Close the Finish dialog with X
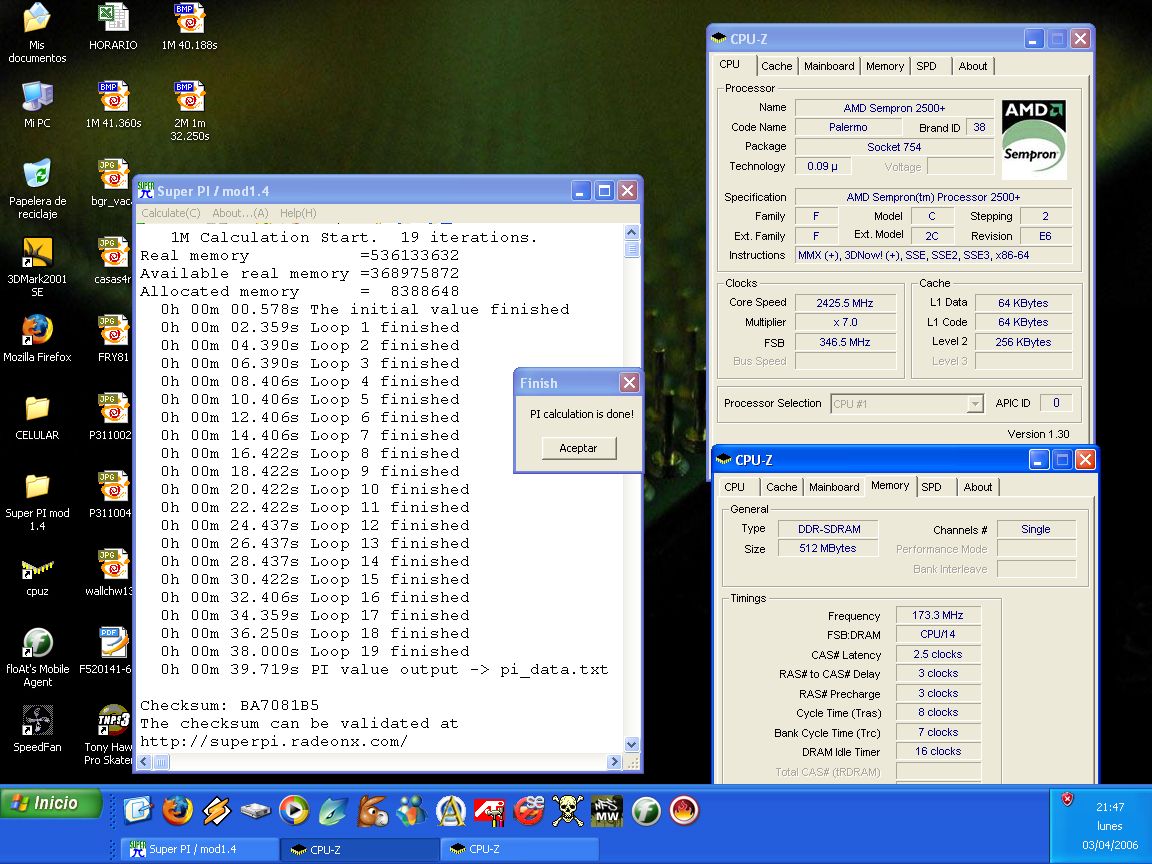 [629, 383]
